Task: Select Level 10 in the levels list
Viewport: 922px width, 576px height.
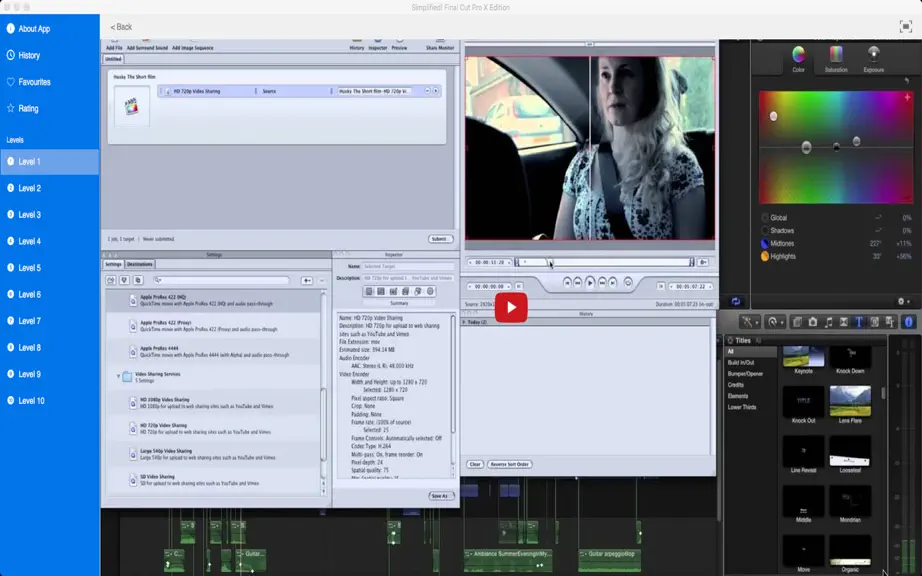Action: [49, 400]
